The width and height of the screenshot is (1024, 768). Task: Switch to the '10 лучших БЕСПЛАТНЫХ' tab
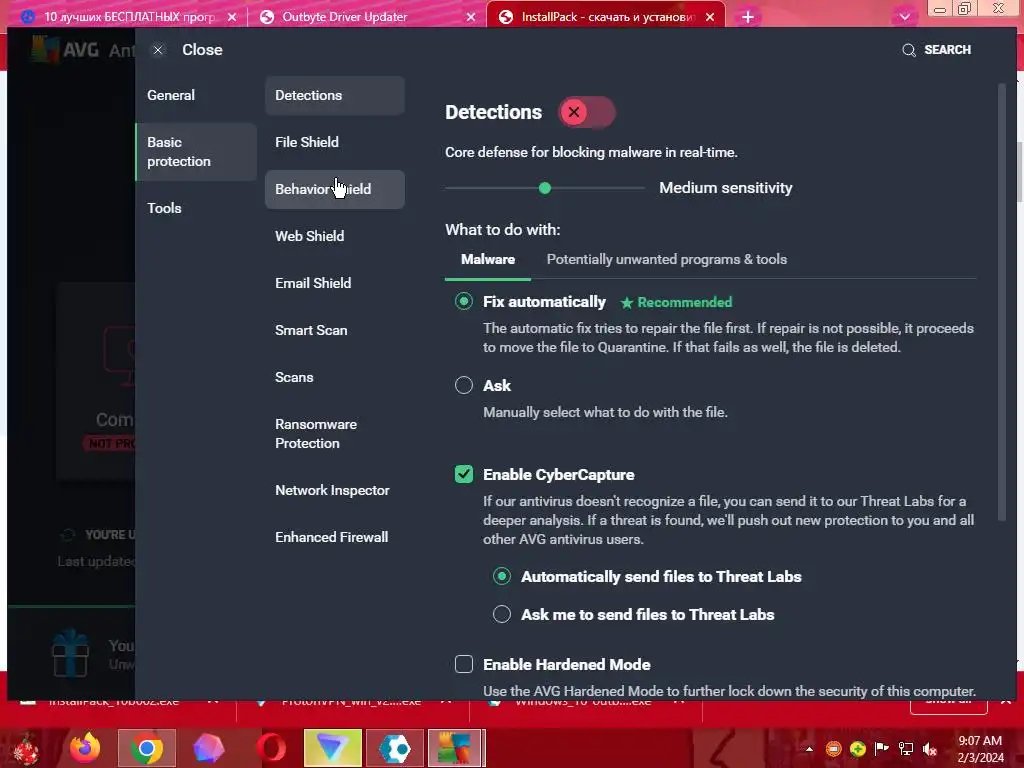pos(129,17)
